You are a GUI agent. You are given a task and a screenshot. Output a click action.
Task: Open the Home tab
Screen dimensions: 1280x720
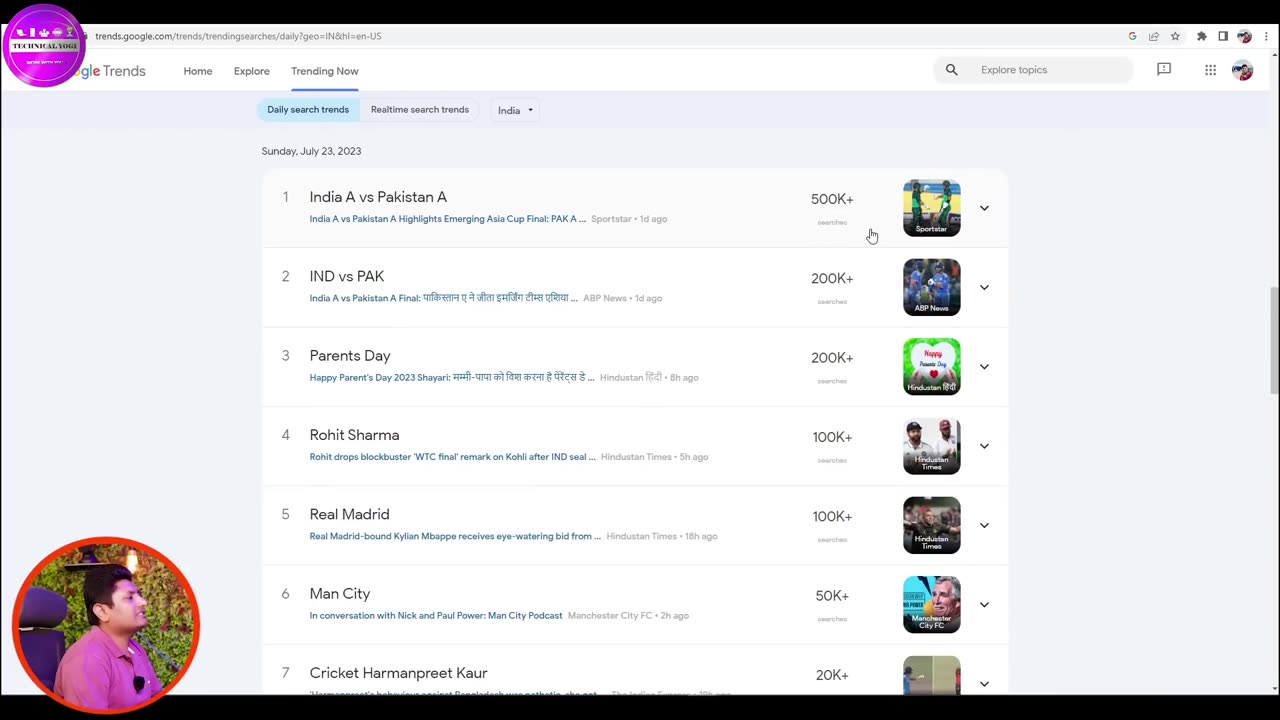click(x=198, y=71)
